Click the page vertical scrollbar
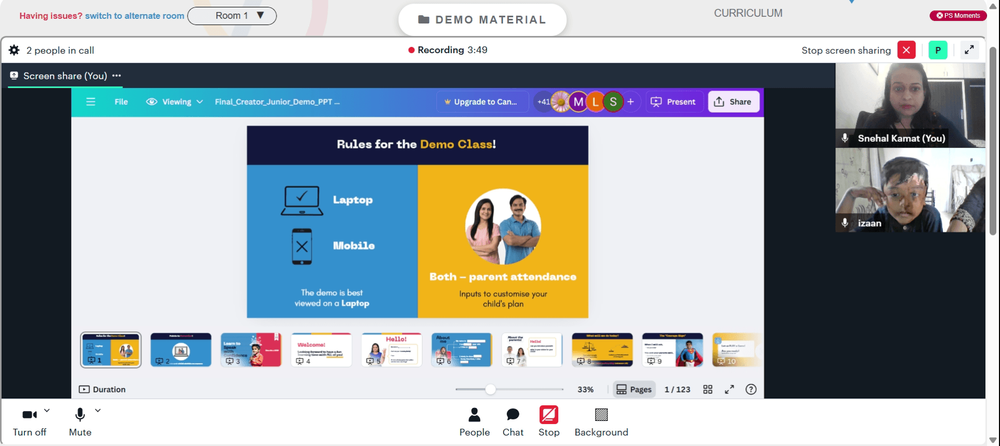The width and height of the screenshot is (1000, 446). tap(994, 140)
